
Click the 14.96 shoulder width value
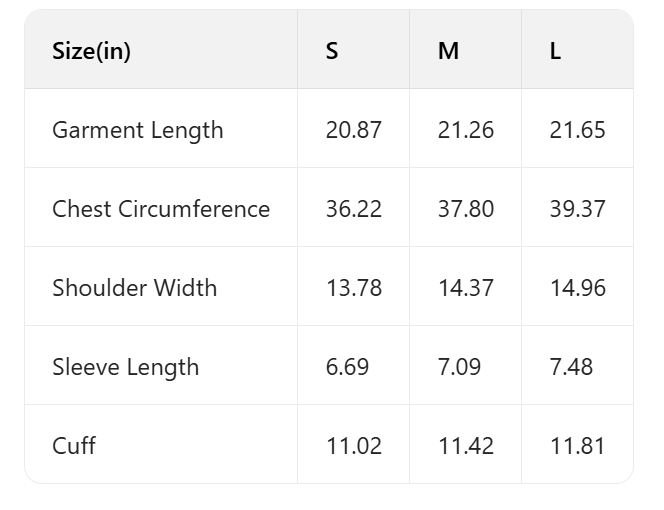point(577,288)
